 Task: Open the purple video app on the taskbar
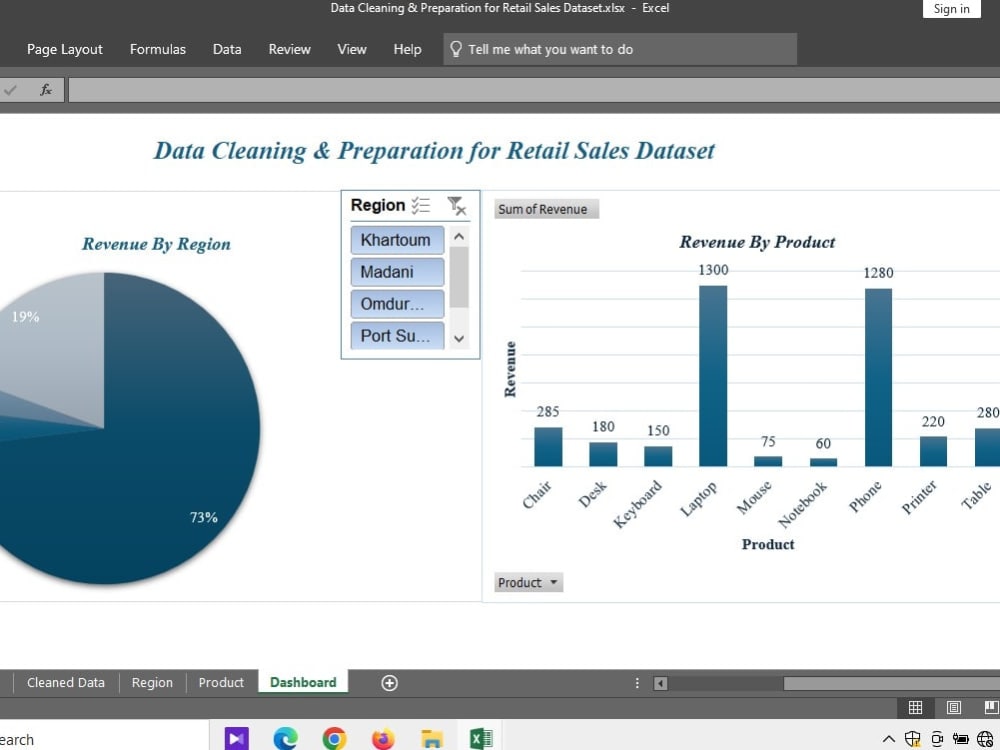(x=237, y=739)
